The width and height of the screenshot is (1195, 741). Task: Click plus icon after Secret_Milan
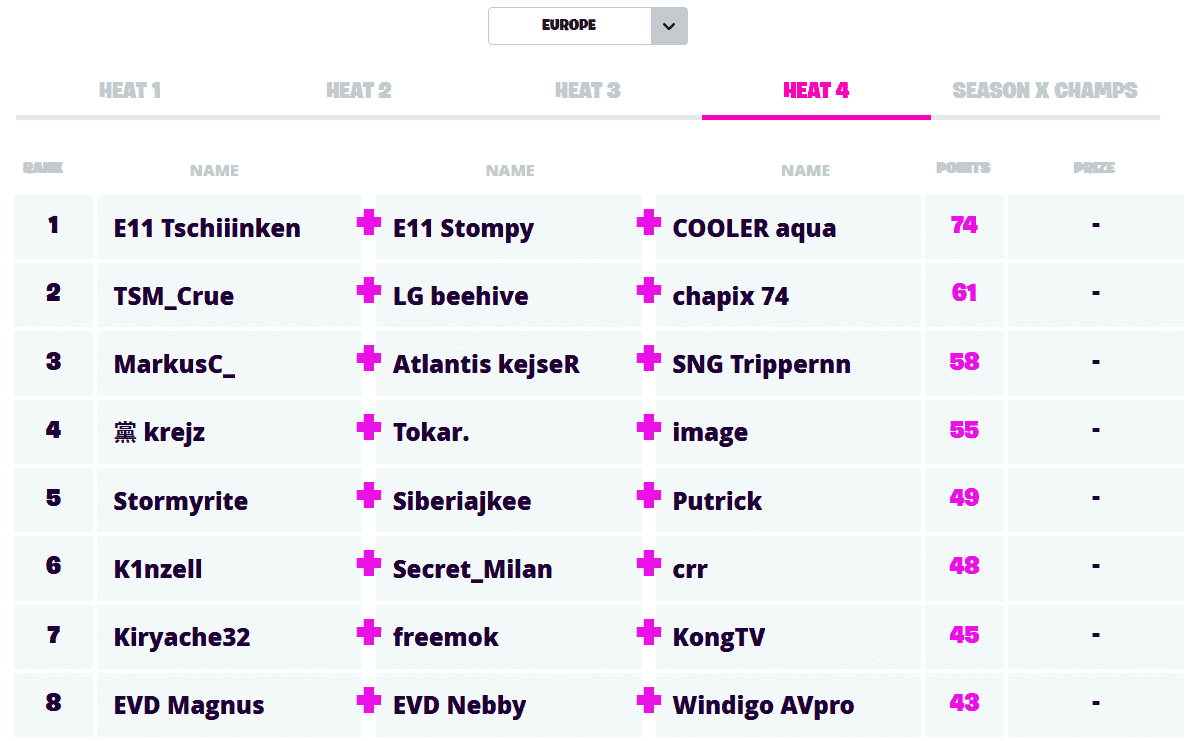(649, 564)
